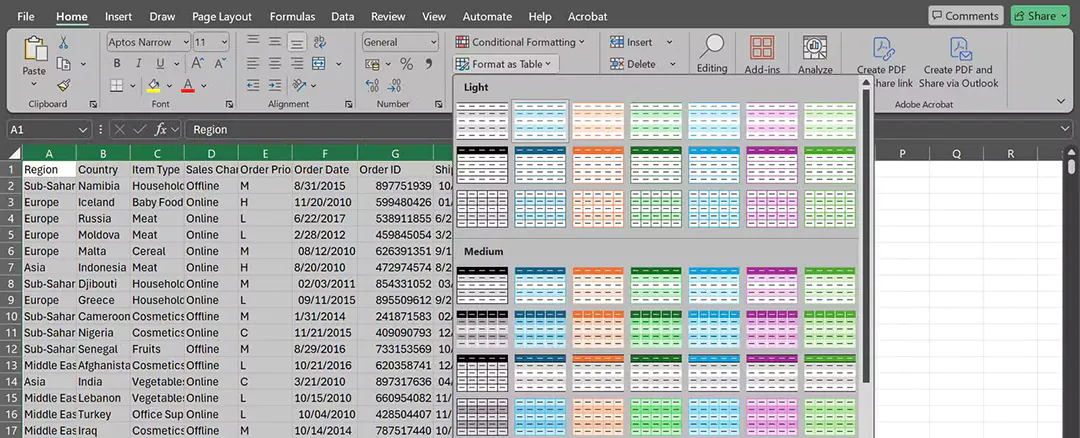Screen dimensions: 1080x438
Task: Align text left
Action: coord(253,63)
